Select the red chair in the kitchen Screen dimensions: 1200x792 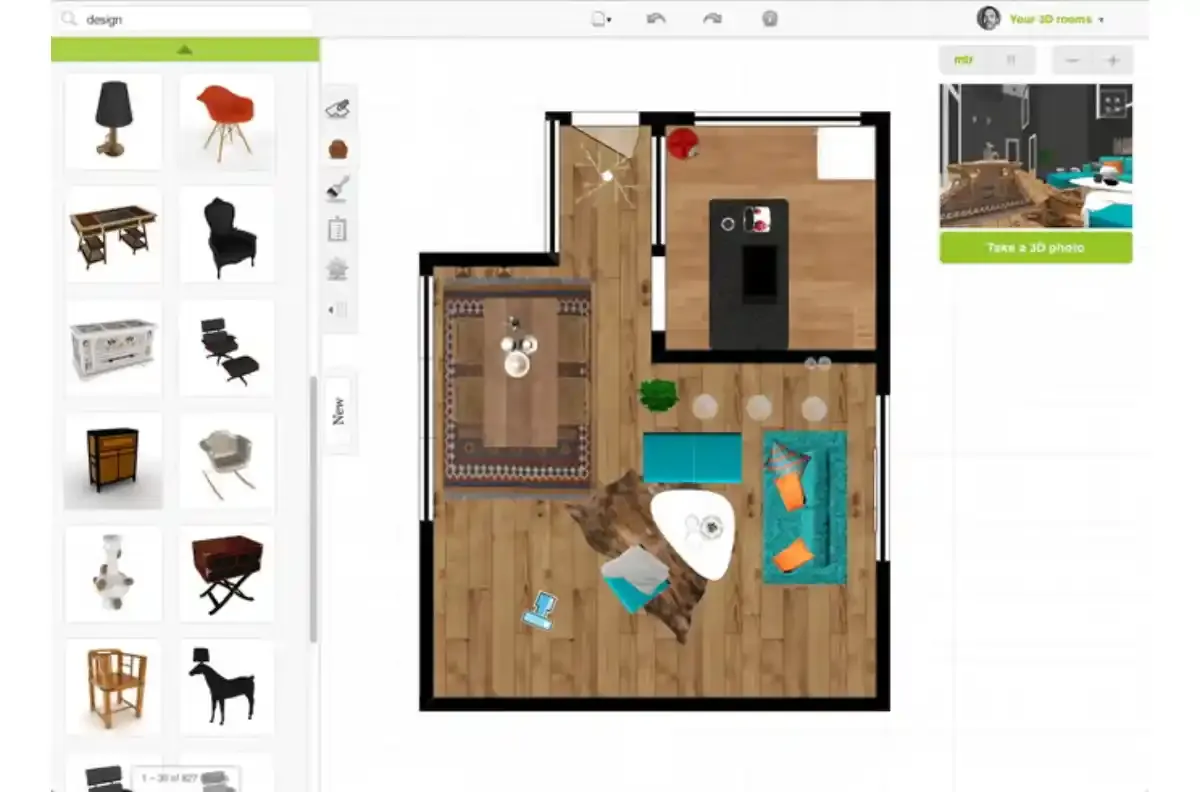(683, 143)
